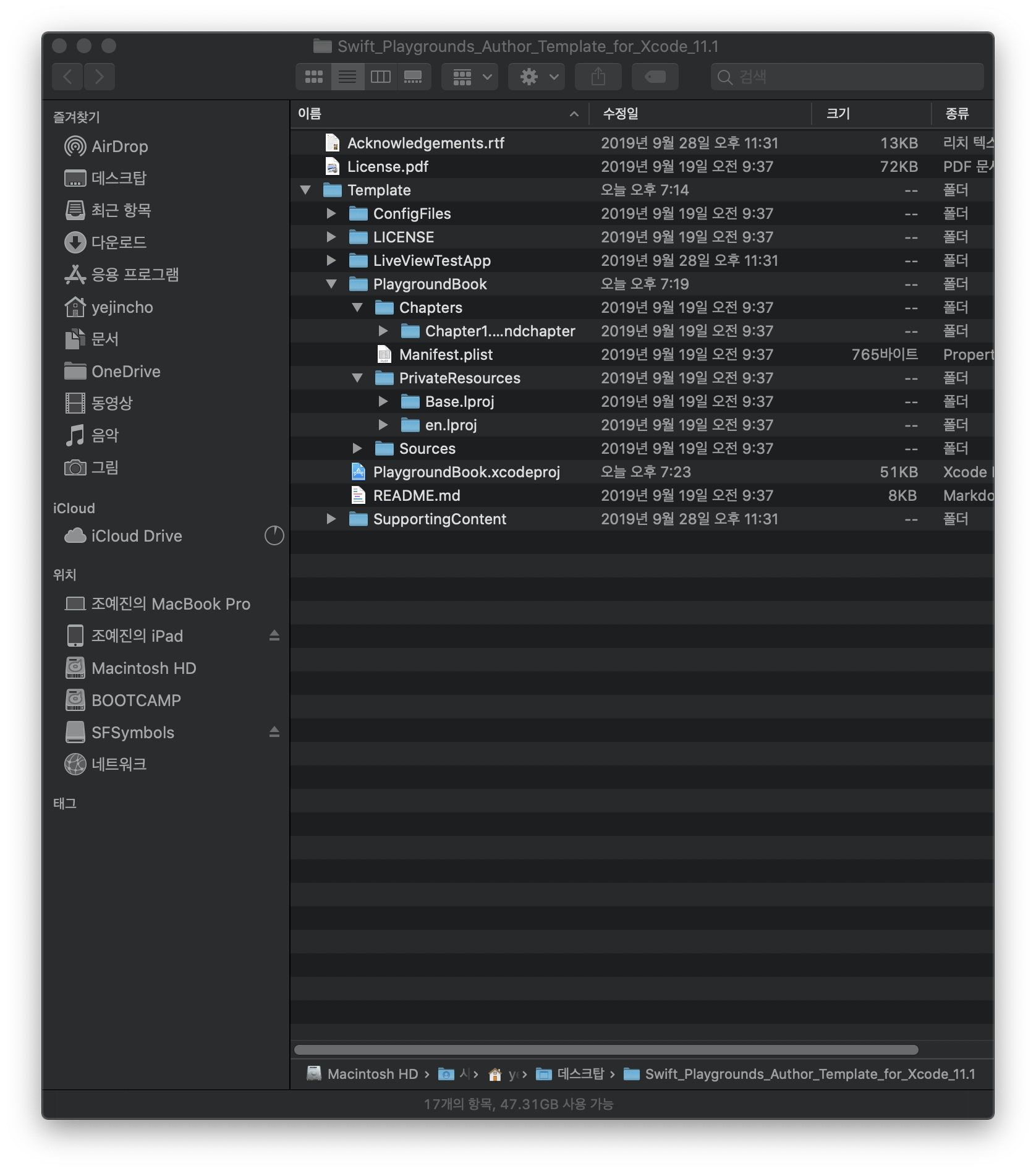This screenshot has width=1036, height=1171.
Task: Click the horizontal scrollbar
Action: click(606, 1050)
